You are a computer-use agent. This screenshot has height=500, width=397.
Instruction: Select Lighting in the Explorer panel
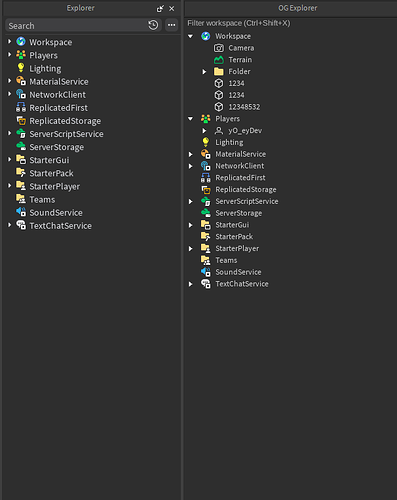[x=45, y=68]
